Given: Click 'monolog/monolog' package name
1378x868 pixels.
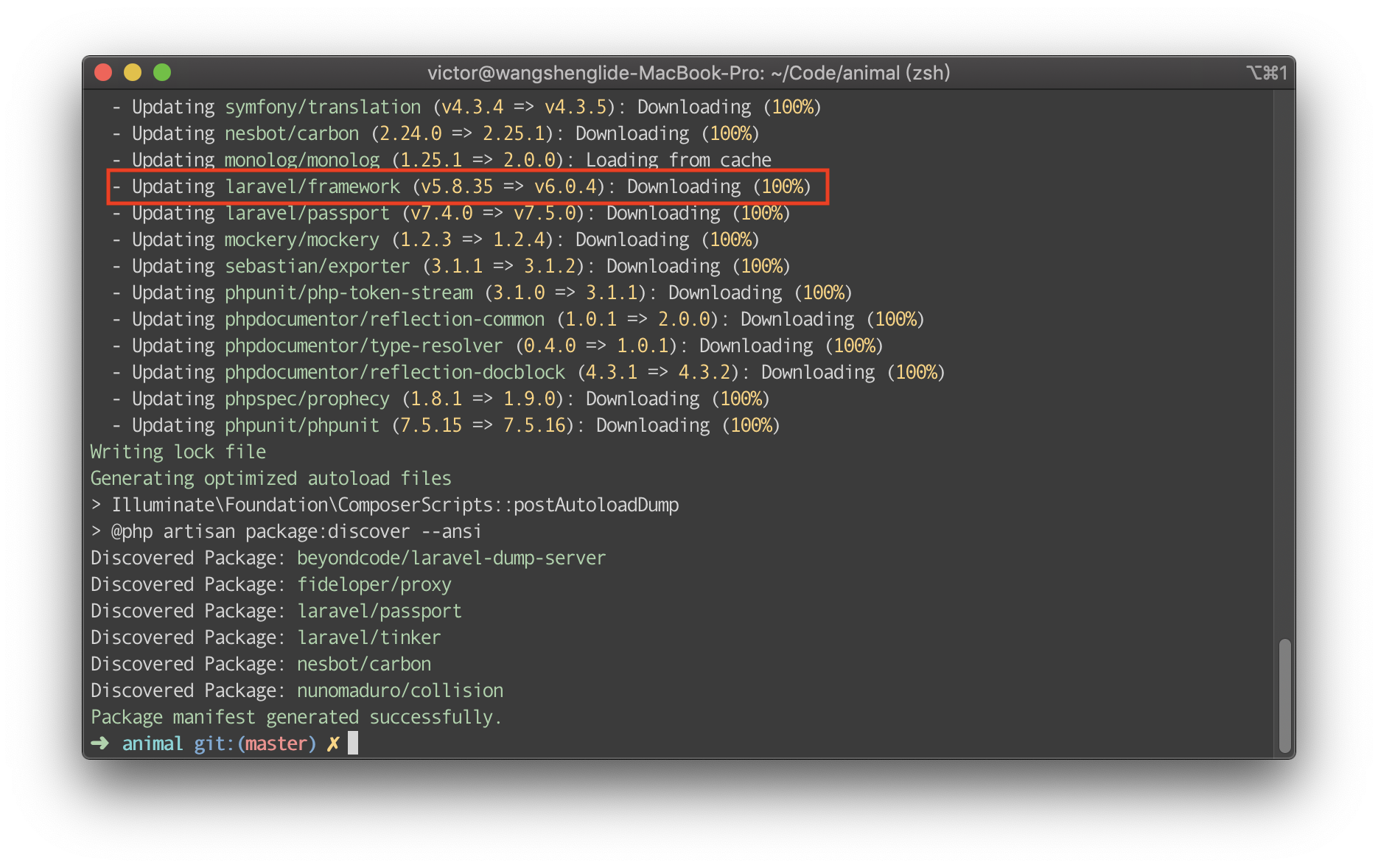Looking at the screenshot, I should pos(302,160).
